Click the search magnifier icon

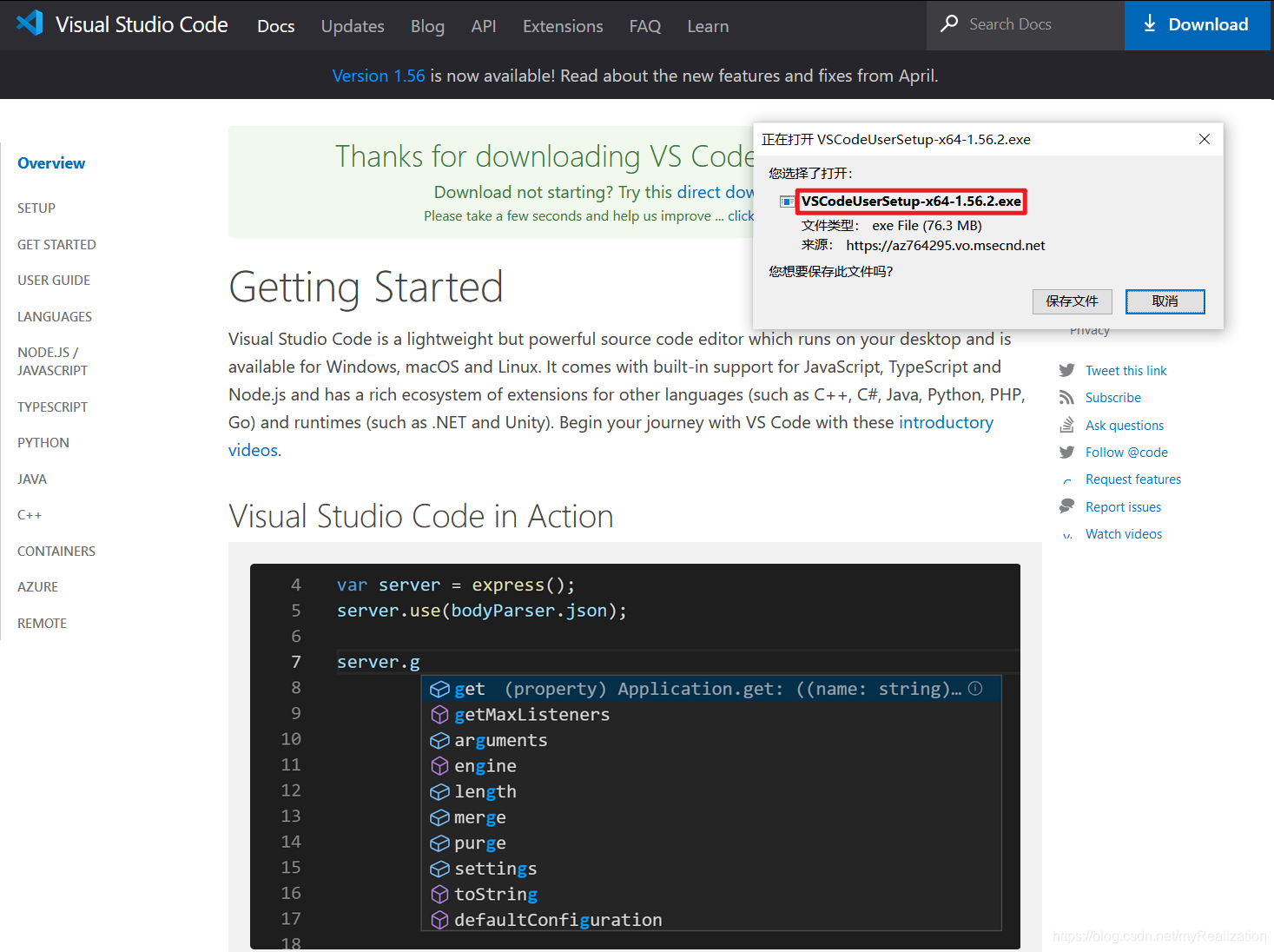[x=949, y=23]
